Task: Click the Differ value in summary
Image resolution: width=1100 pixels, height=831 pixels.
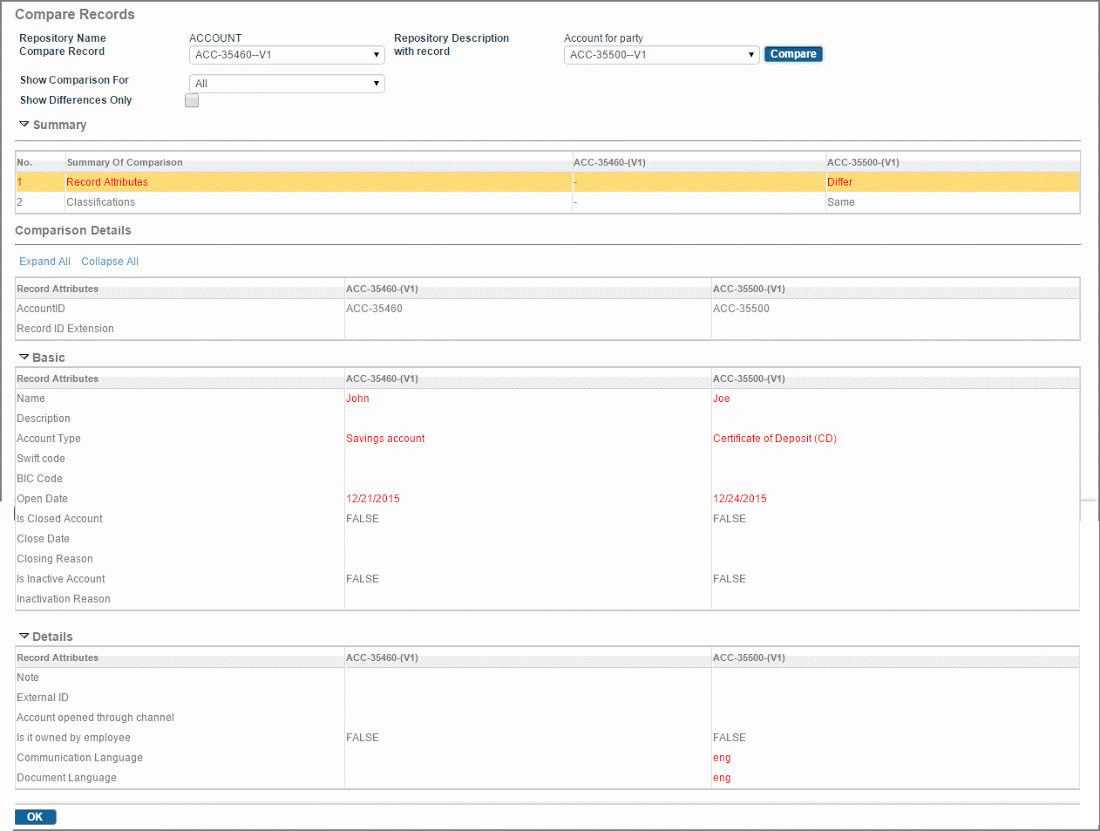Action: (839, 182)
